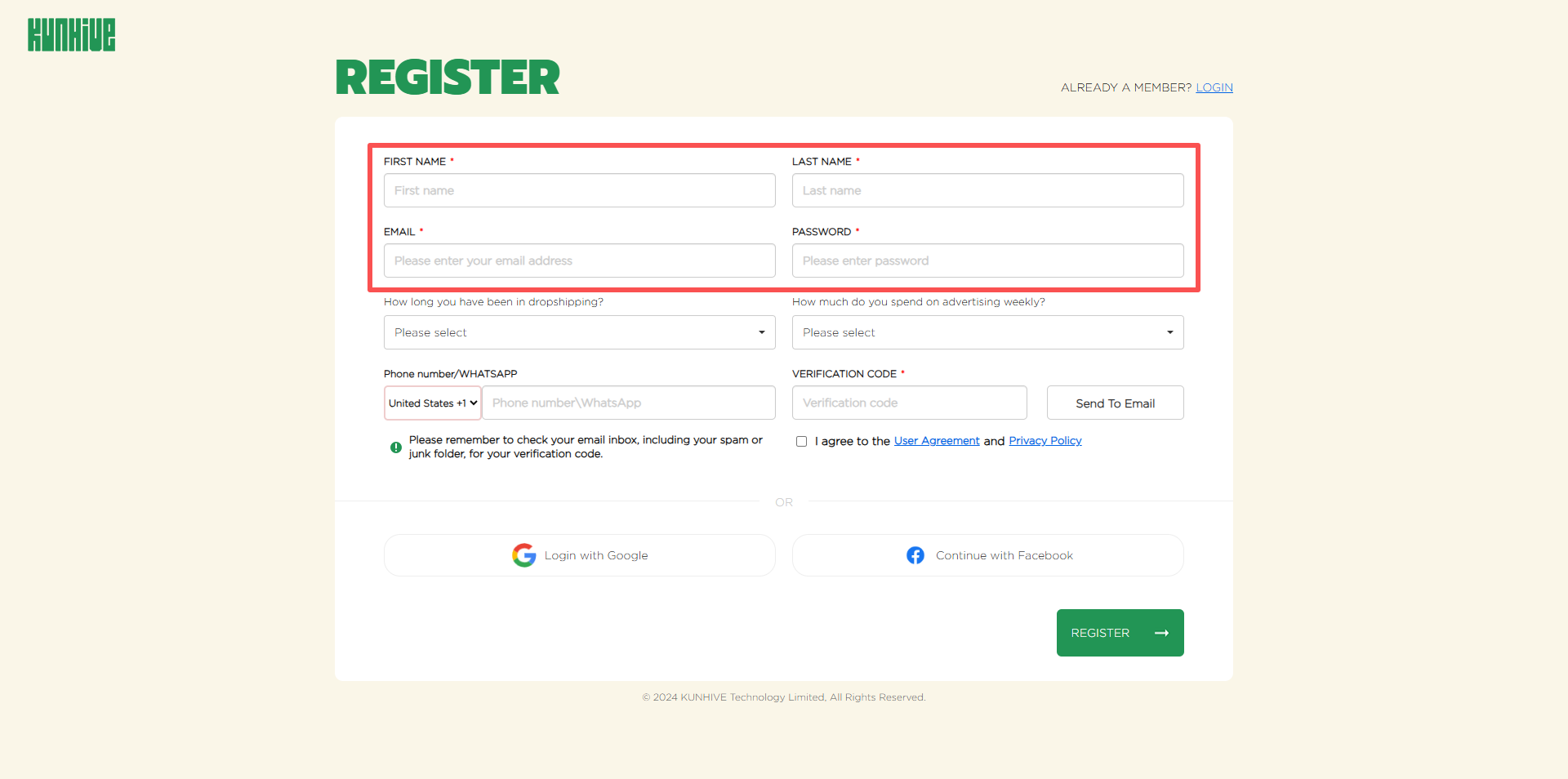Click the Facebook logo icon

tap(915, 555)
